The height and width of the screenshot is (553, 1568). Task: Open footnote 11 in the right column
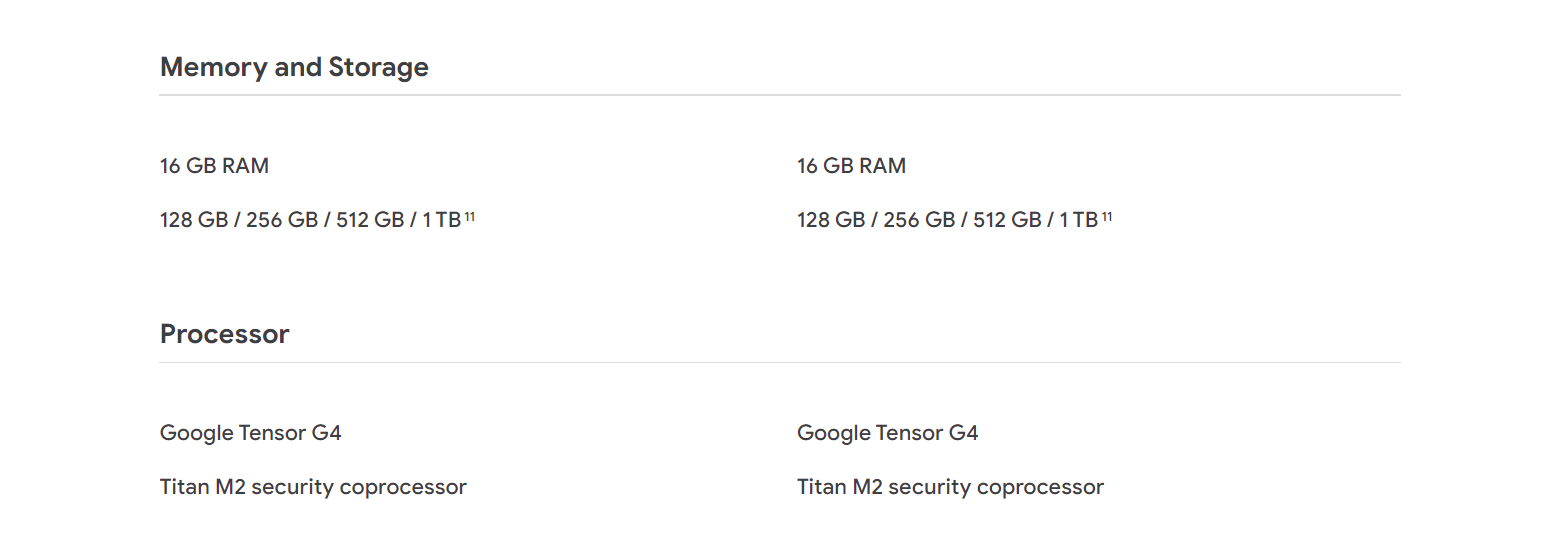(1106, 215)
